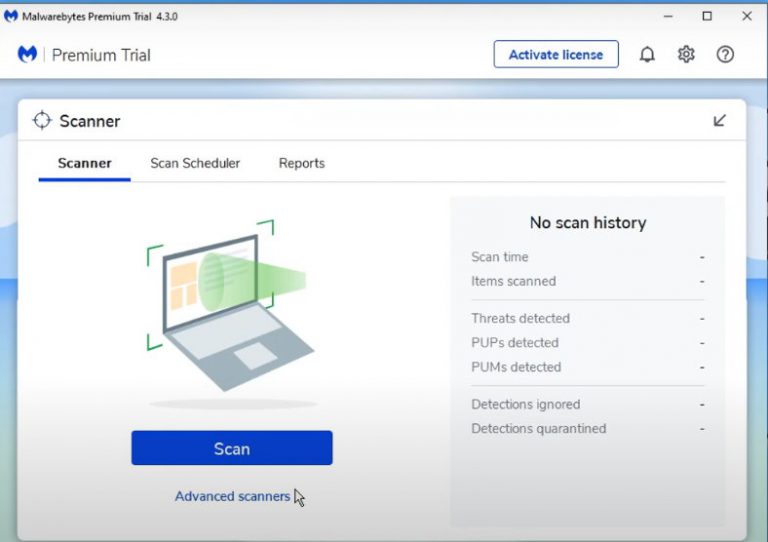
Task: Open the help question mark icon
Action: coord(725,54)
